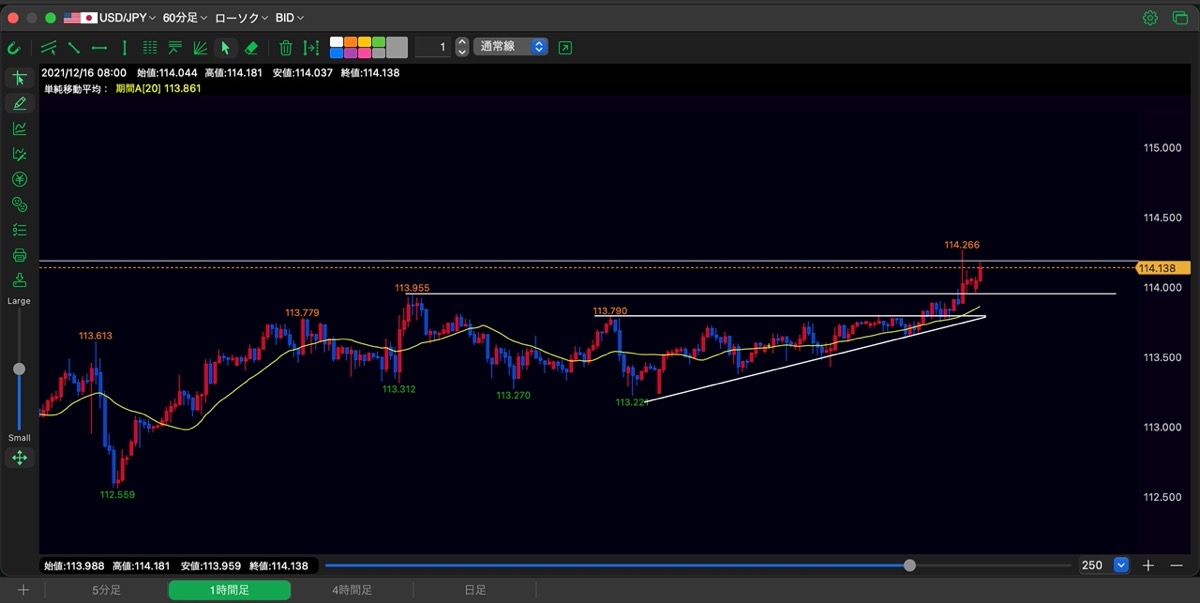This screenshot has height=603, width=1200.
Task: Switch to the 5分足 tab
Action: pyautogui.click(x=107, y=590)
